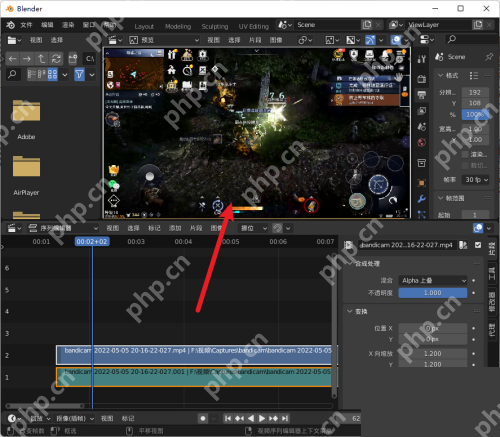The width and height of the screenshot is (500, 437).
Task: Switch file browser to horizontal list display
Action: [42, 74]
